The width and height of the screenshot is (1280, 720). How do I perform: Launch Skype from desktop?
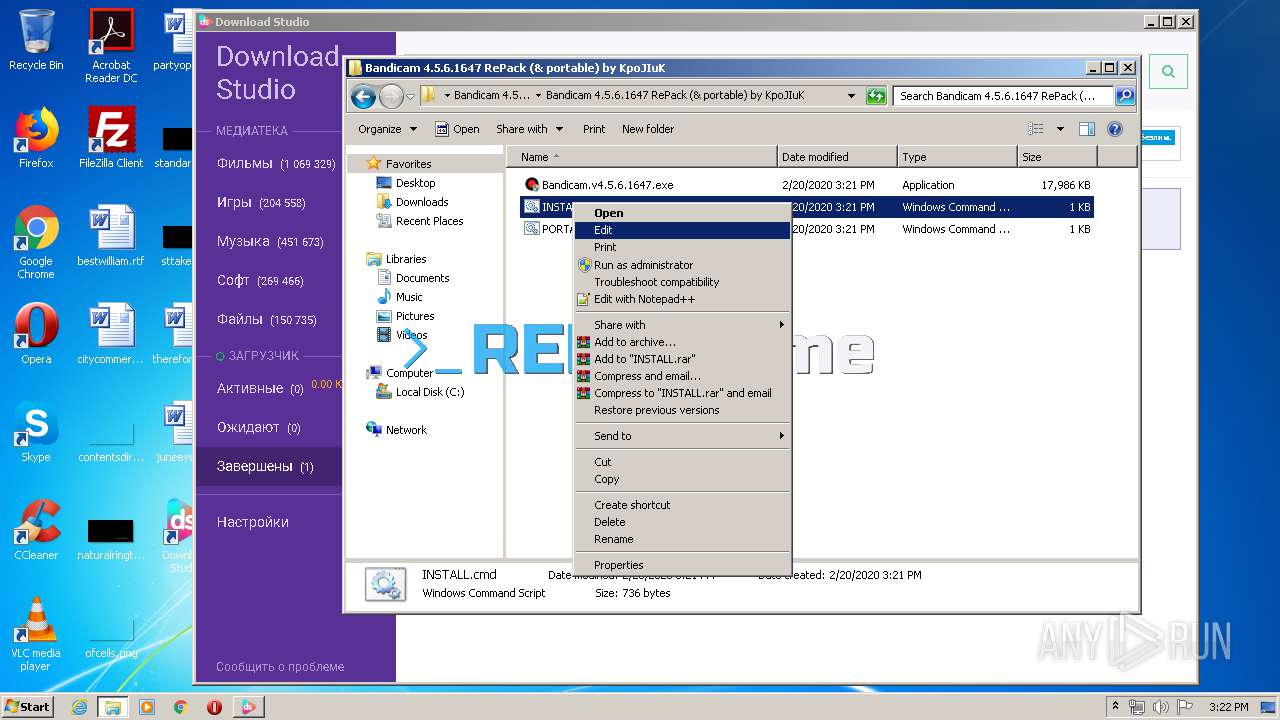(36, 432)
